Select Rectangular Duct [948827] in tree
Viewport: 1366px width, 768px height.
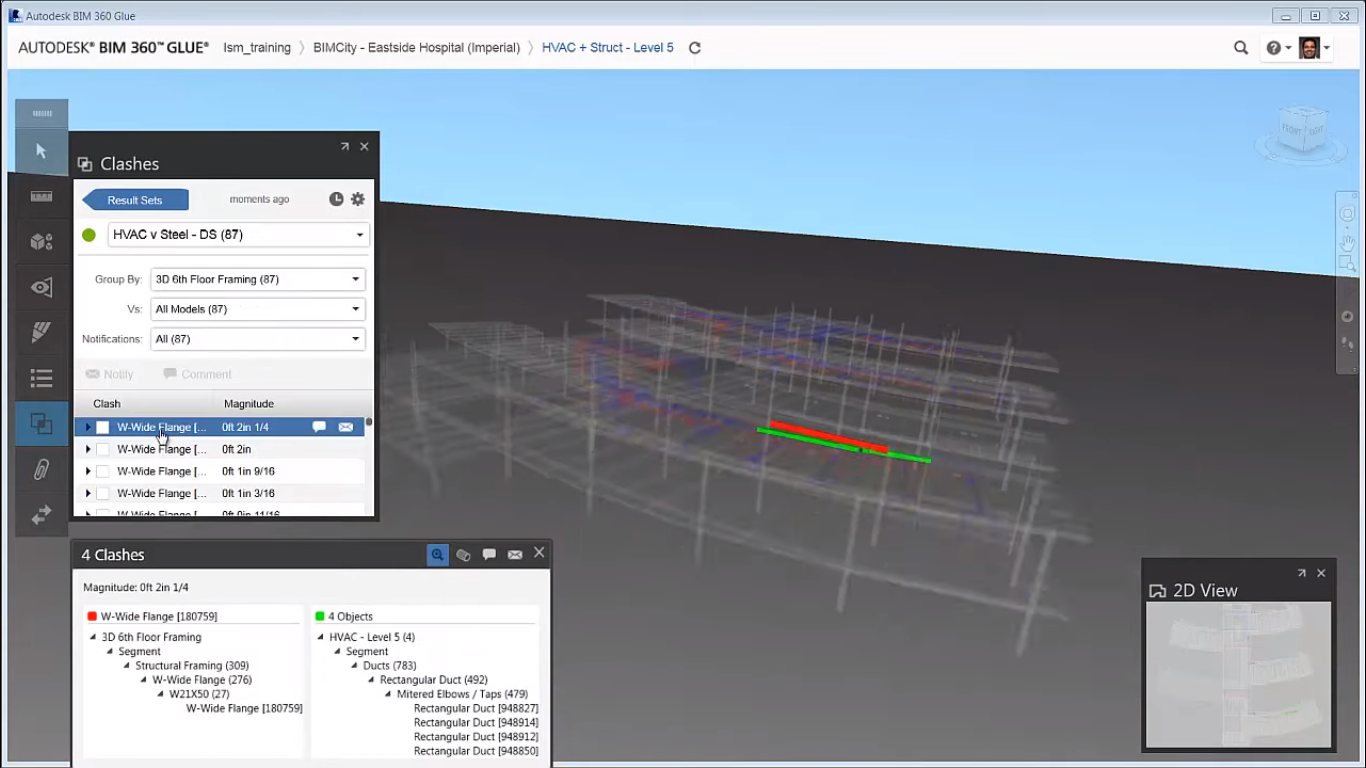coord(476,709)
